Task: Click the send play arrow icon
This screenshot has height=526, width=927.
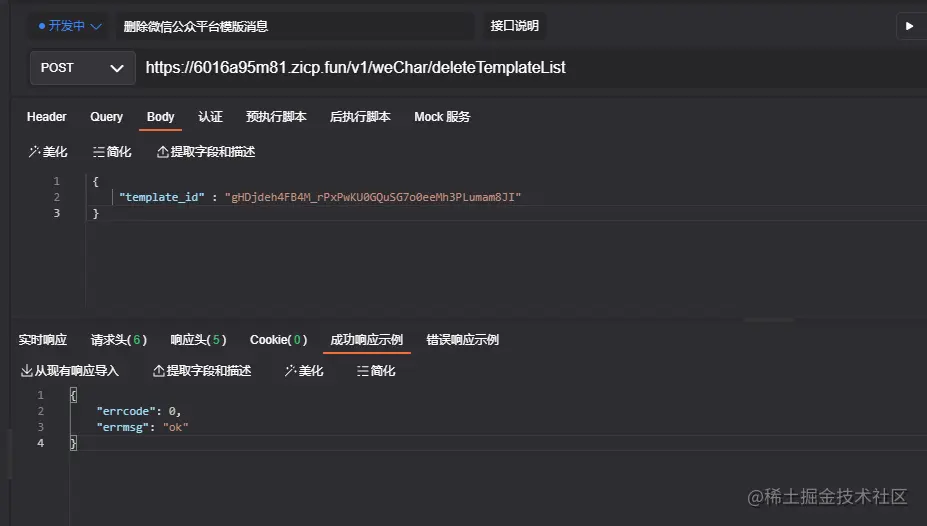Action: tap(909, 26)
